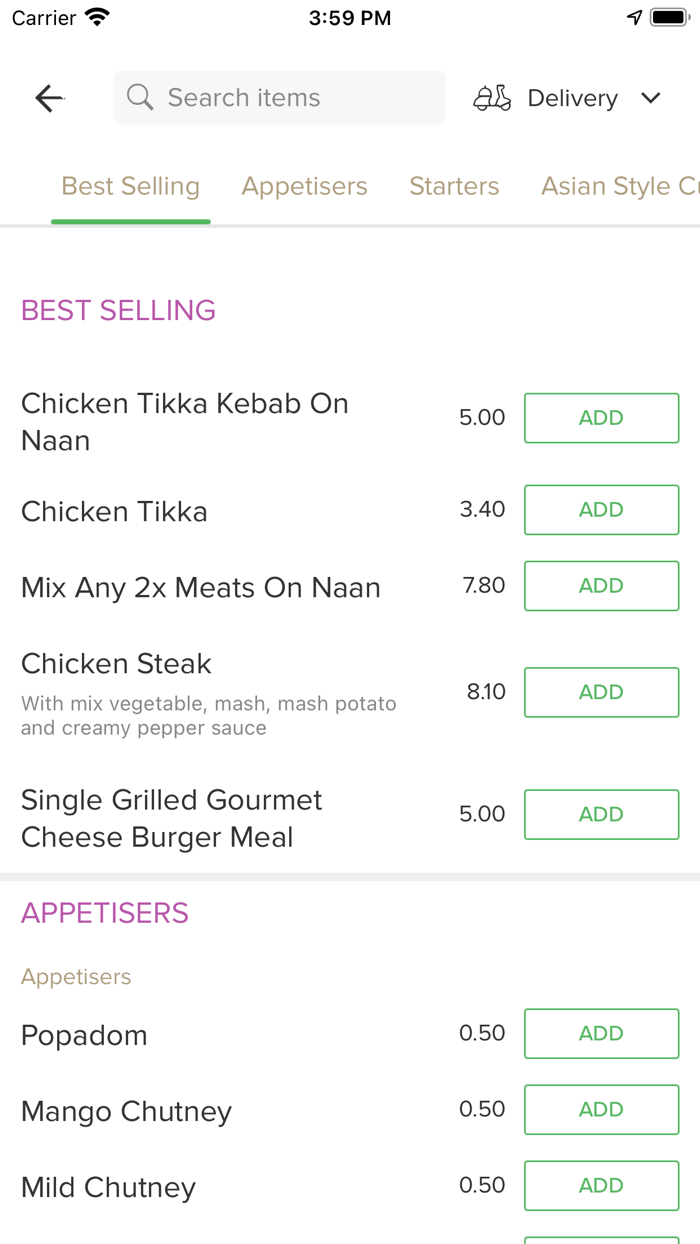Add Chicken Tikka Kebab On Naan
700x1244 pixels.
coord(601,418)
